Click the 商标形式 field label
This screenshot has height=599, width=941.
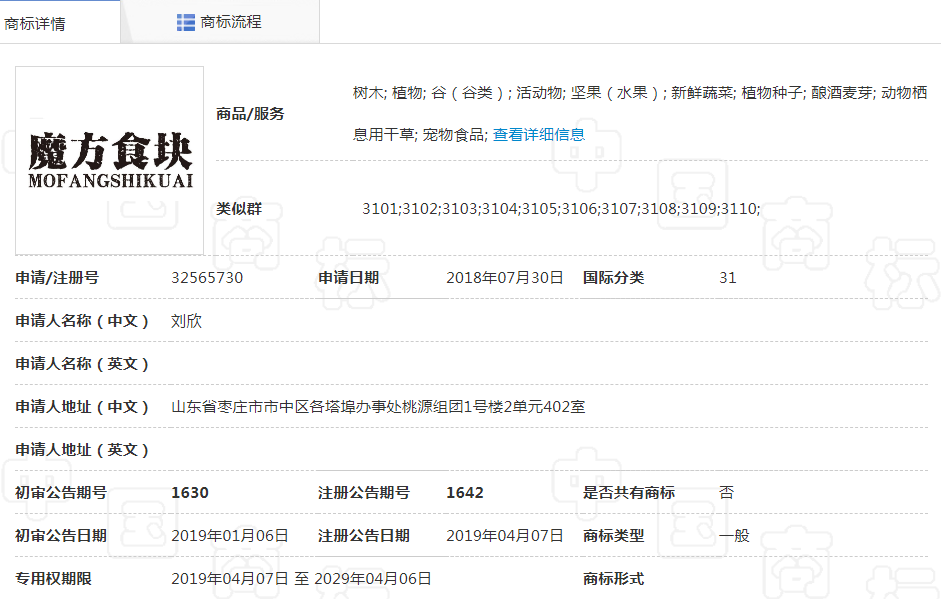[x=613, y=579]
